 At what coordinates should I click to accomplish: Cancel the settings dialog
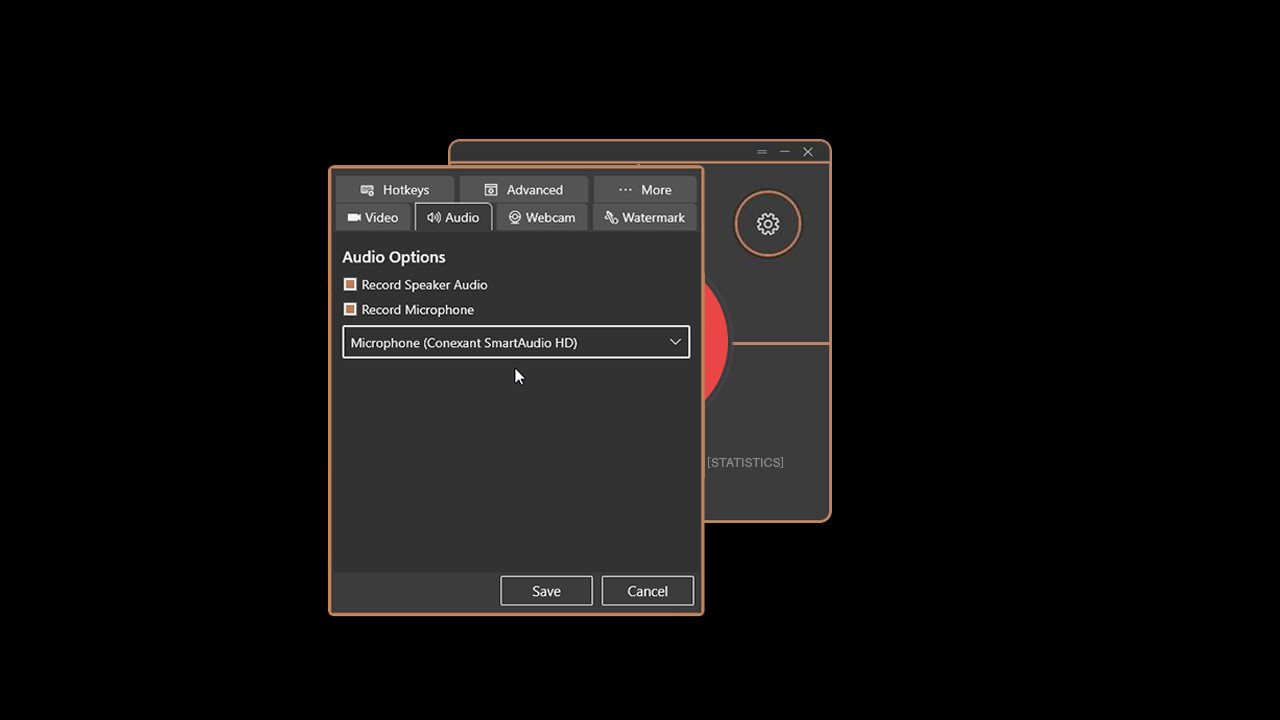[647, 591]
